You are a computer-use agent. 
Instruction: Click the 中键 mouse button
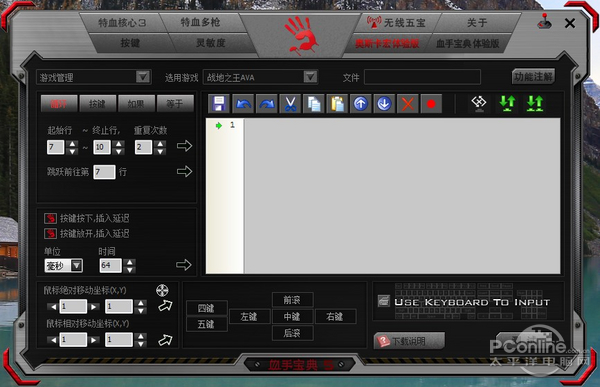292,317
